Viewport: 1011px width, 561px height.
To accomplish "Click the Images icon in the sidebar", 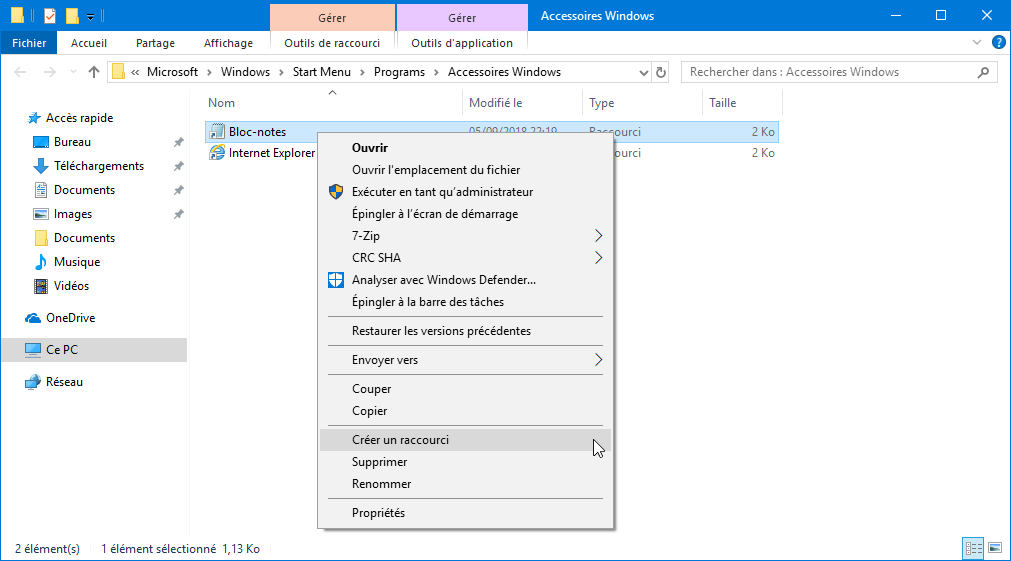I will point(41,214).
